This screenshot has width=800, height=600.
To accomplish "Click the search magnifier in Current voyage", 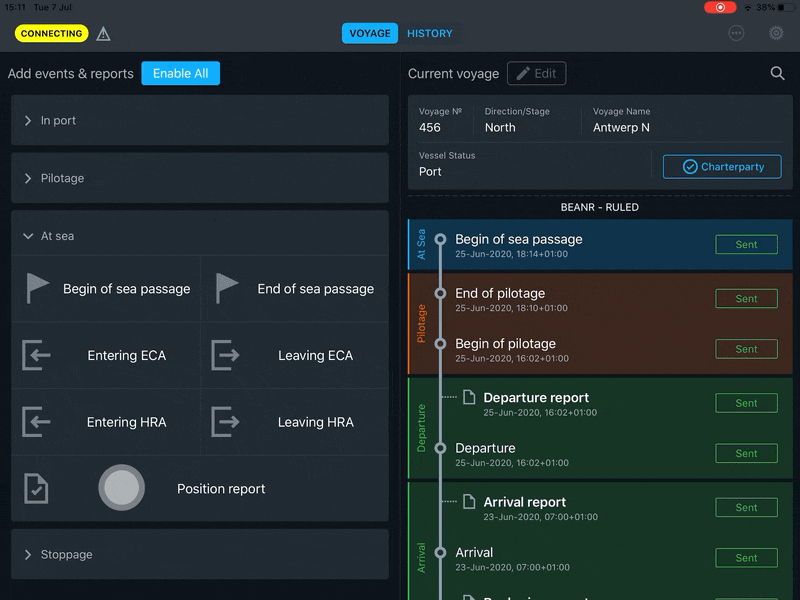I will click(x=777, y=73).
